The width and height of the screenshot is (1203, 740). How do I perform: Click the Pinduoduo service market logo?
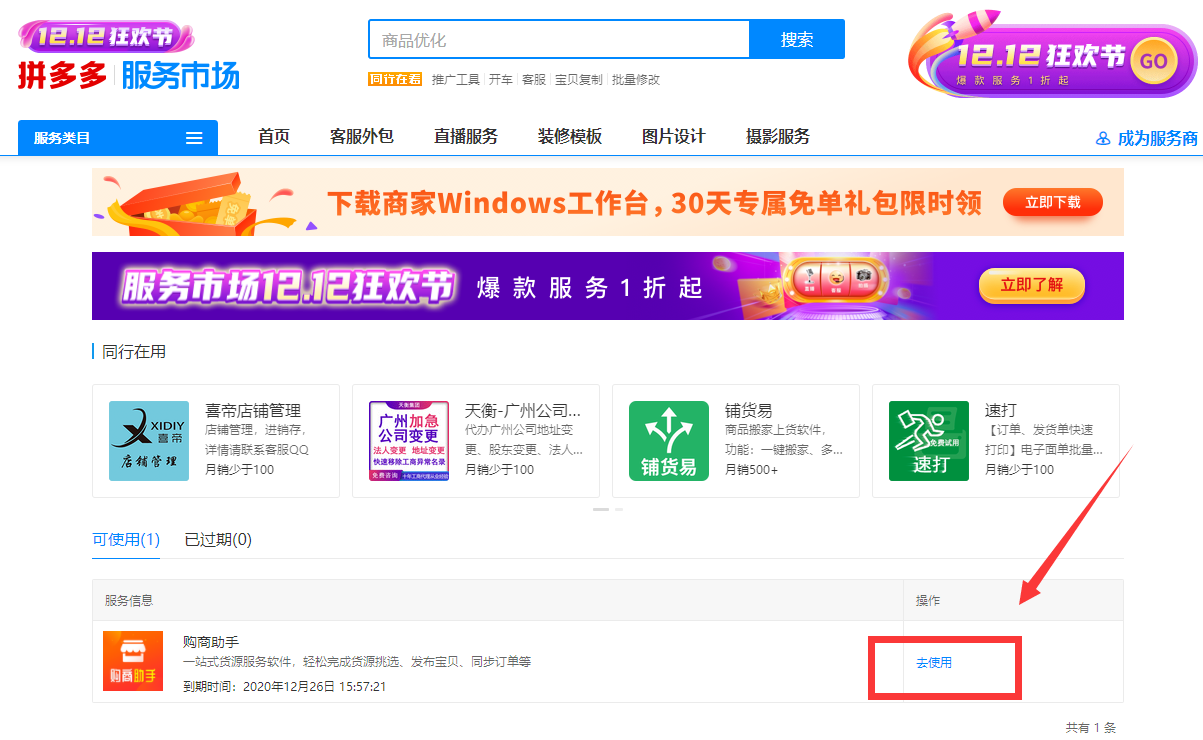[128, 75]
